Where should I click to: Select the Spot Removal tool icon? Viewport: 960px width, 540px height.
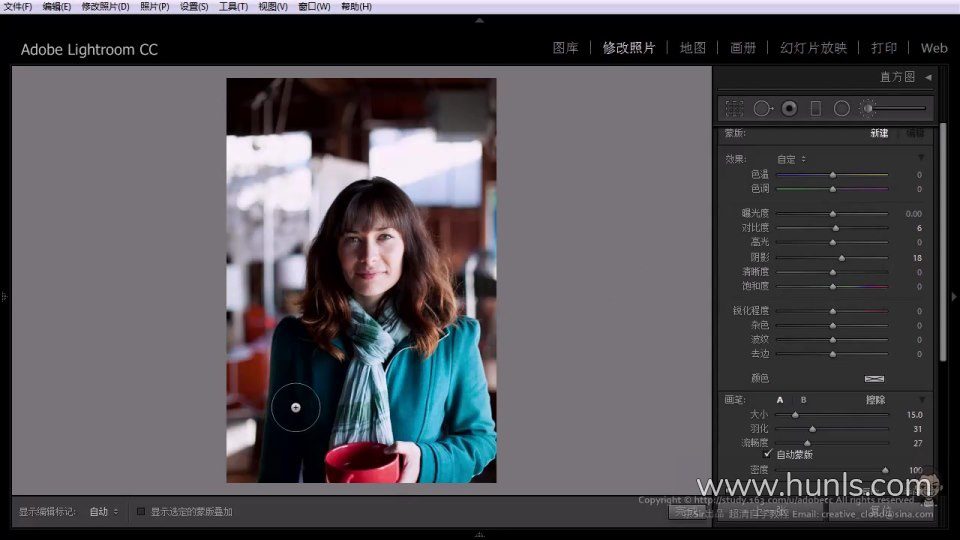(x=762, y=108)
